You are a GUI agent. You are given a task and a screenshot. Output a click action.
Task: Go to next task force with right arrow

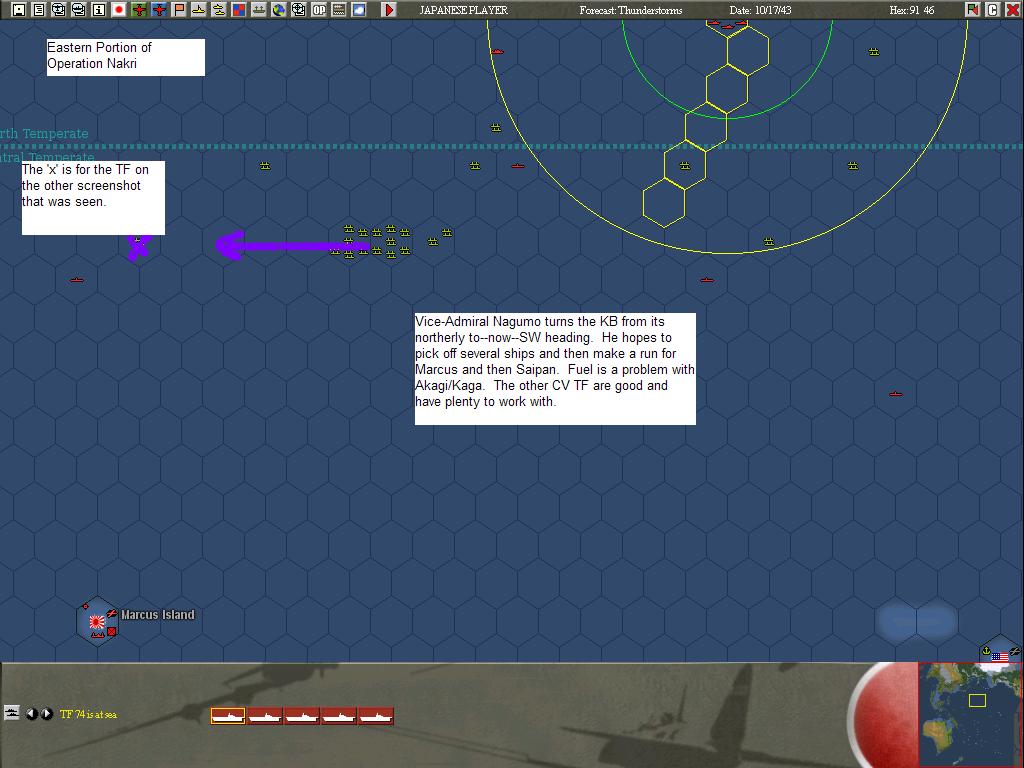pos(46,714)
